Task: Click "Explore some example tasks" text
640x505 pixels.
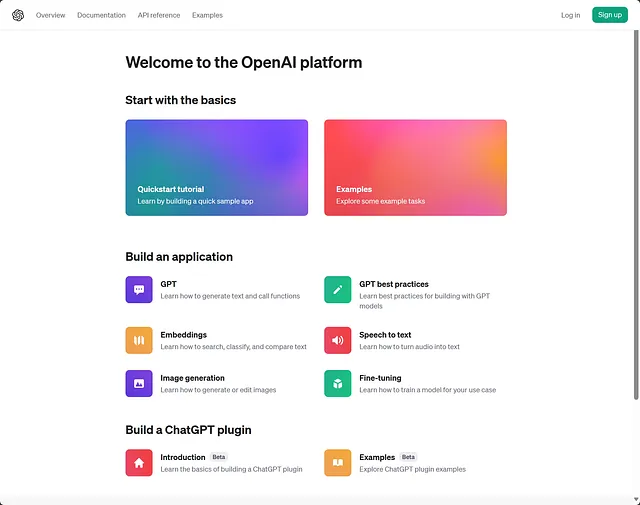Action: pos(380,201)
